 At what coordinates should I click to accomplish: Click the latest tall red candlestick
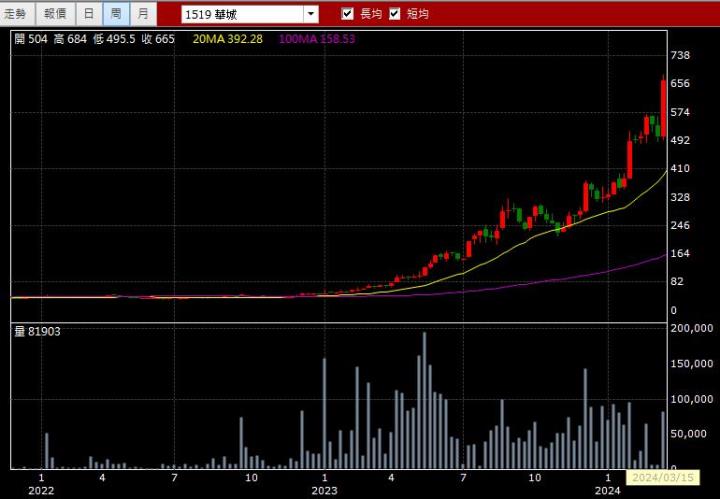tap(663, 105)
